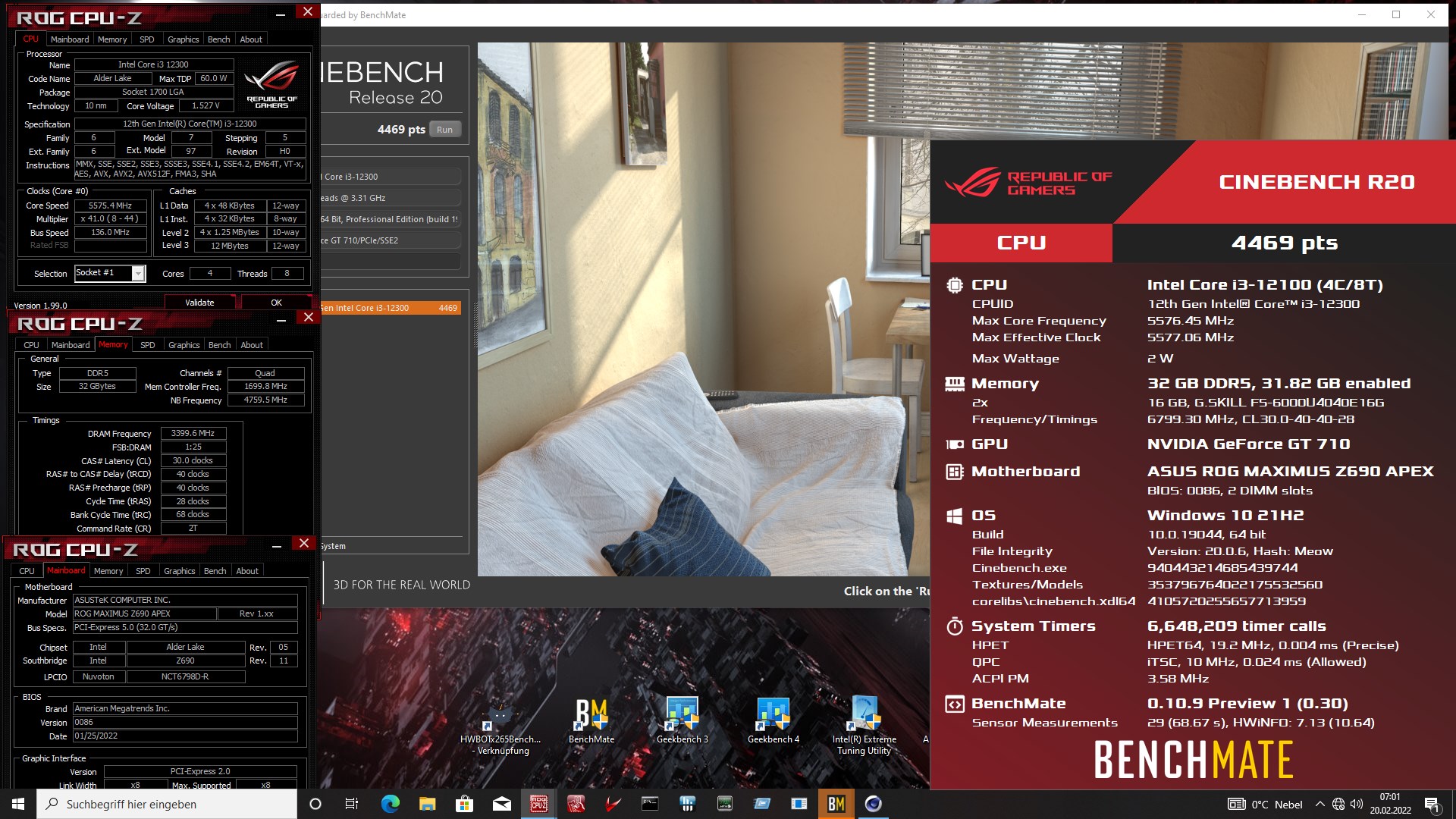1456x819 pixels.
Task: Switch to Mainboard tab in top CPU-Z window
Action: 70,39
